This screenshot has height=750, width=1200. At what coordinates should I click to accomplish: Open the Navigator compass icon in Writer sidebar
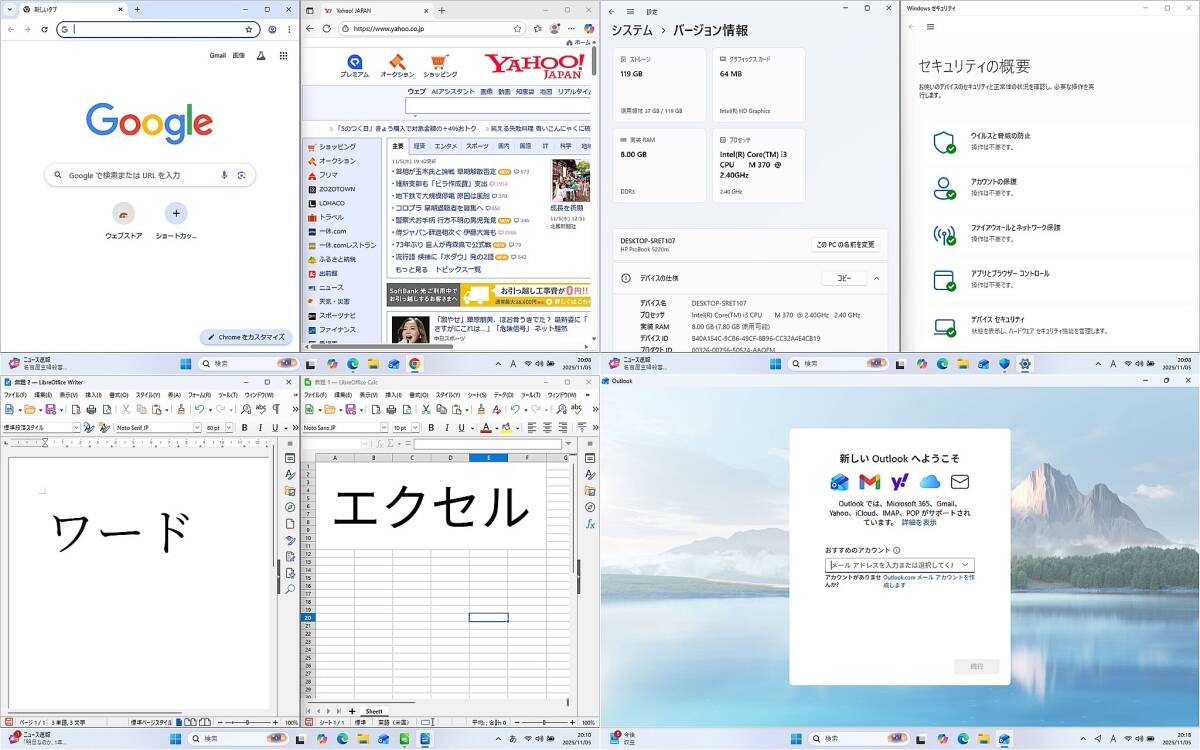click(290, 507)
